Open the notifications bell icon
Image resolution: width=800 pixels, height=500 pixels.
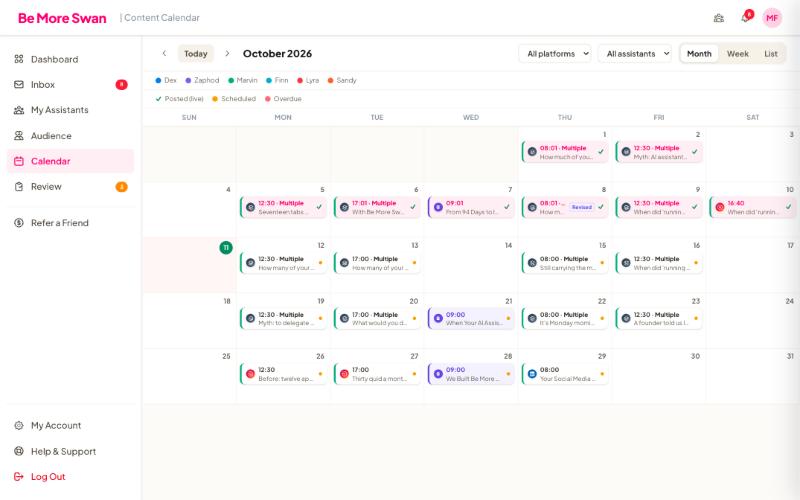745,18
